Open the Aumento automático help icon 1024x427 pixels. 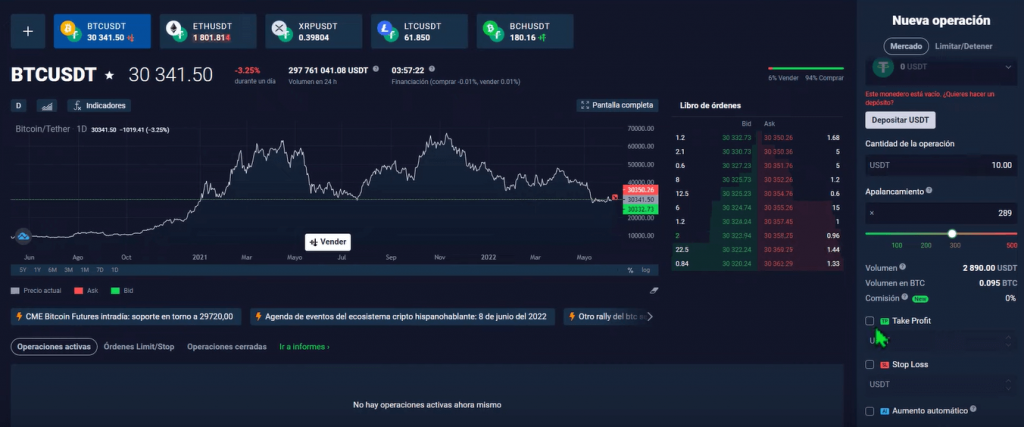973,409
